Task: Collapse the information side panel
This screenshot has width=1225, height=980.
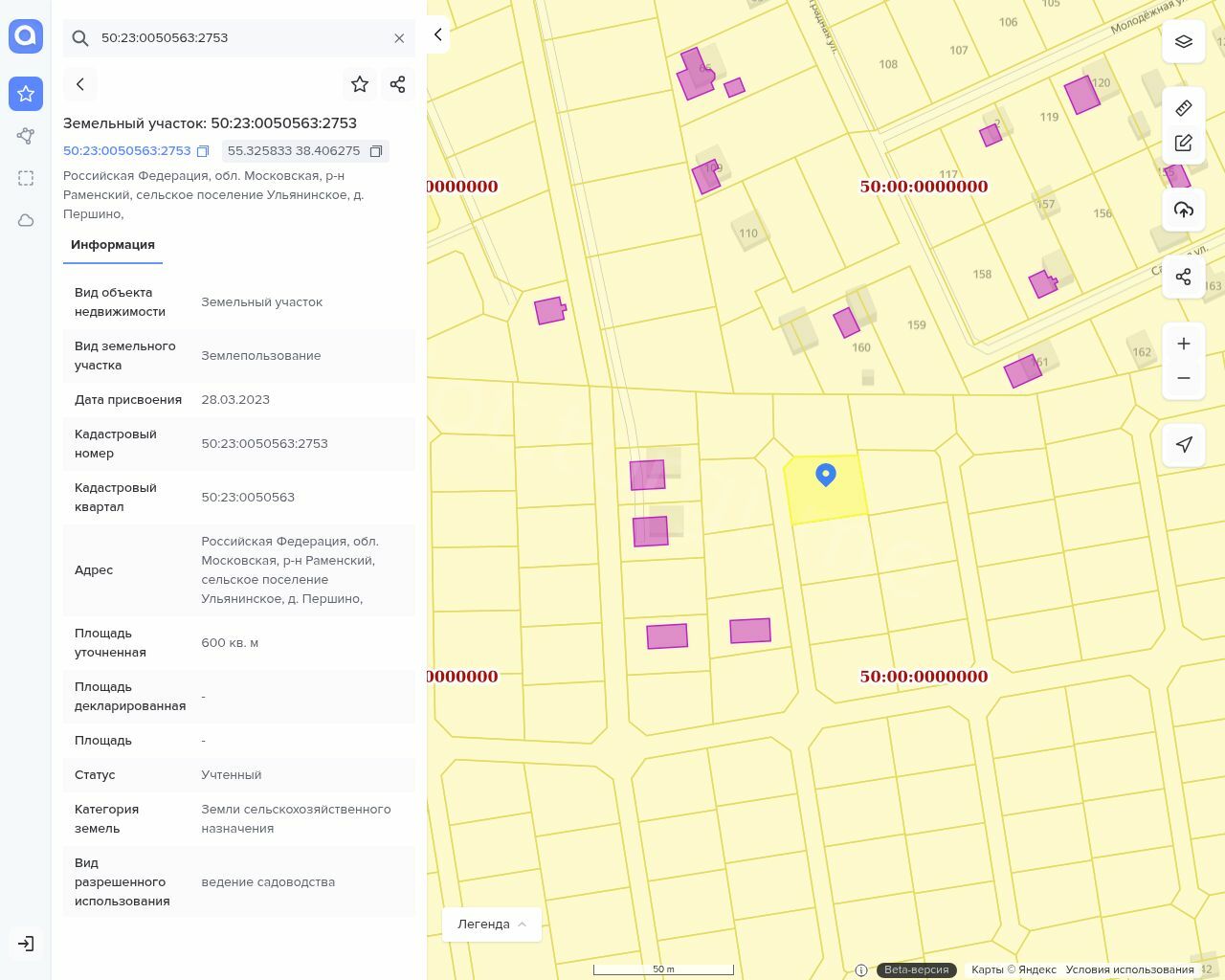Action: pos(437,34)
